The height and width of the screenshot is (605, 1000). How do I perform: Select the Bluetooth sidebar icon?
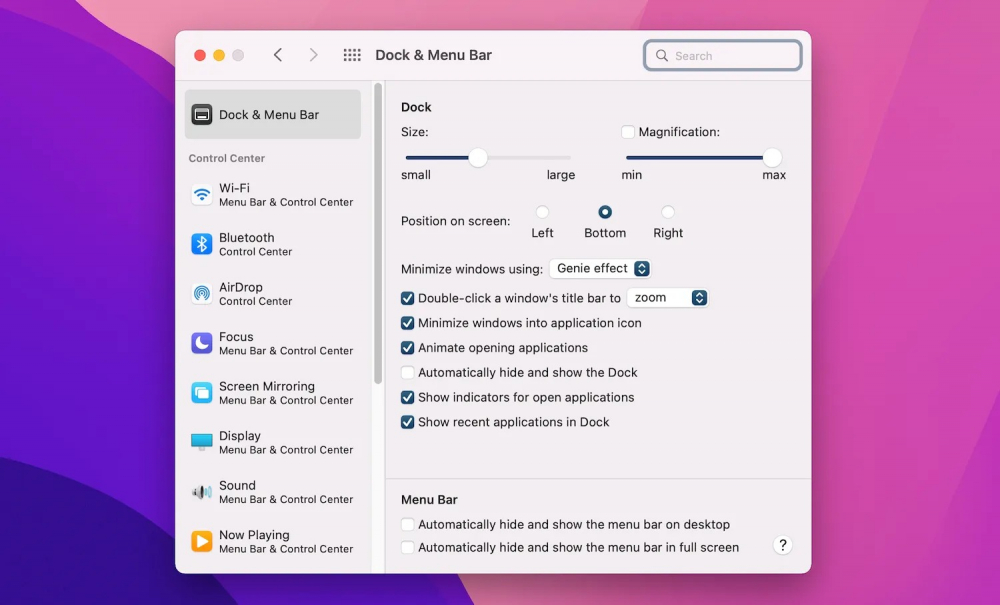pyautogui.click(x=202, y=244)
